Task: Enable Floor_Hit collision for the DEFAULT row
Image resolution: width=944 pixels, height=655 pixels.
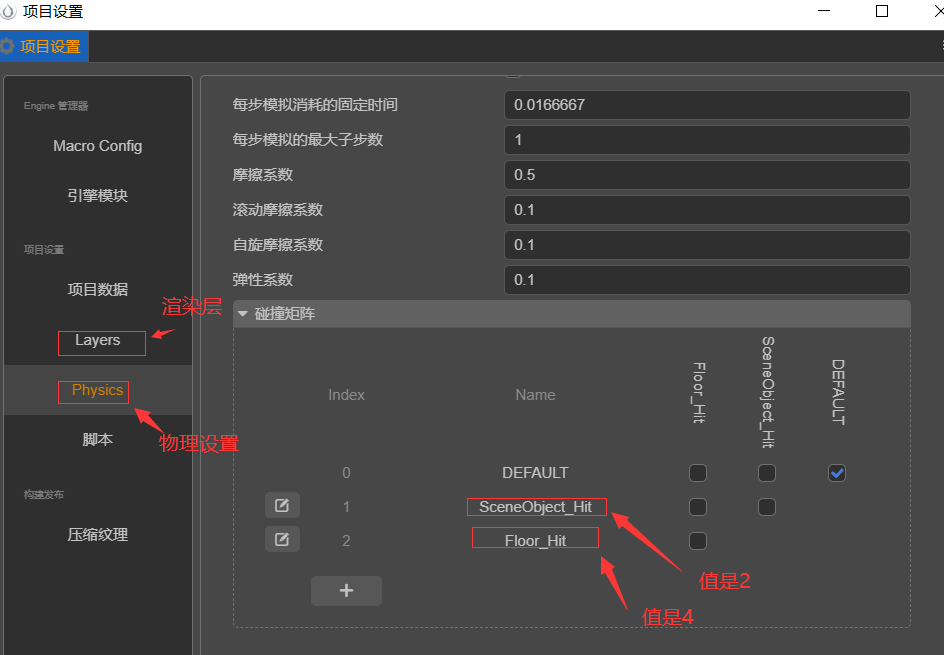Action: (x=697, y=472)
